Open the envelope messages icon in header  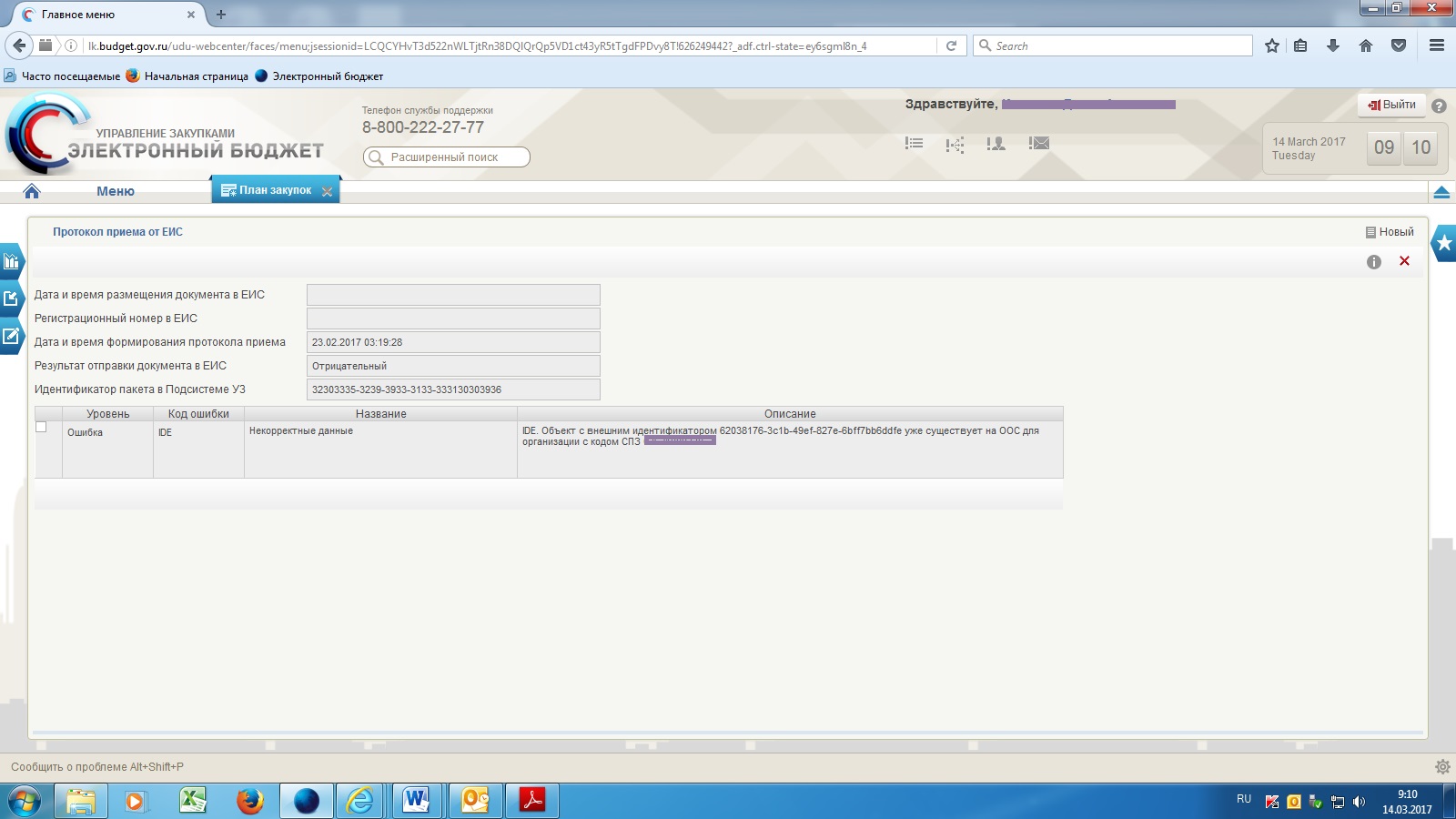1039,143
